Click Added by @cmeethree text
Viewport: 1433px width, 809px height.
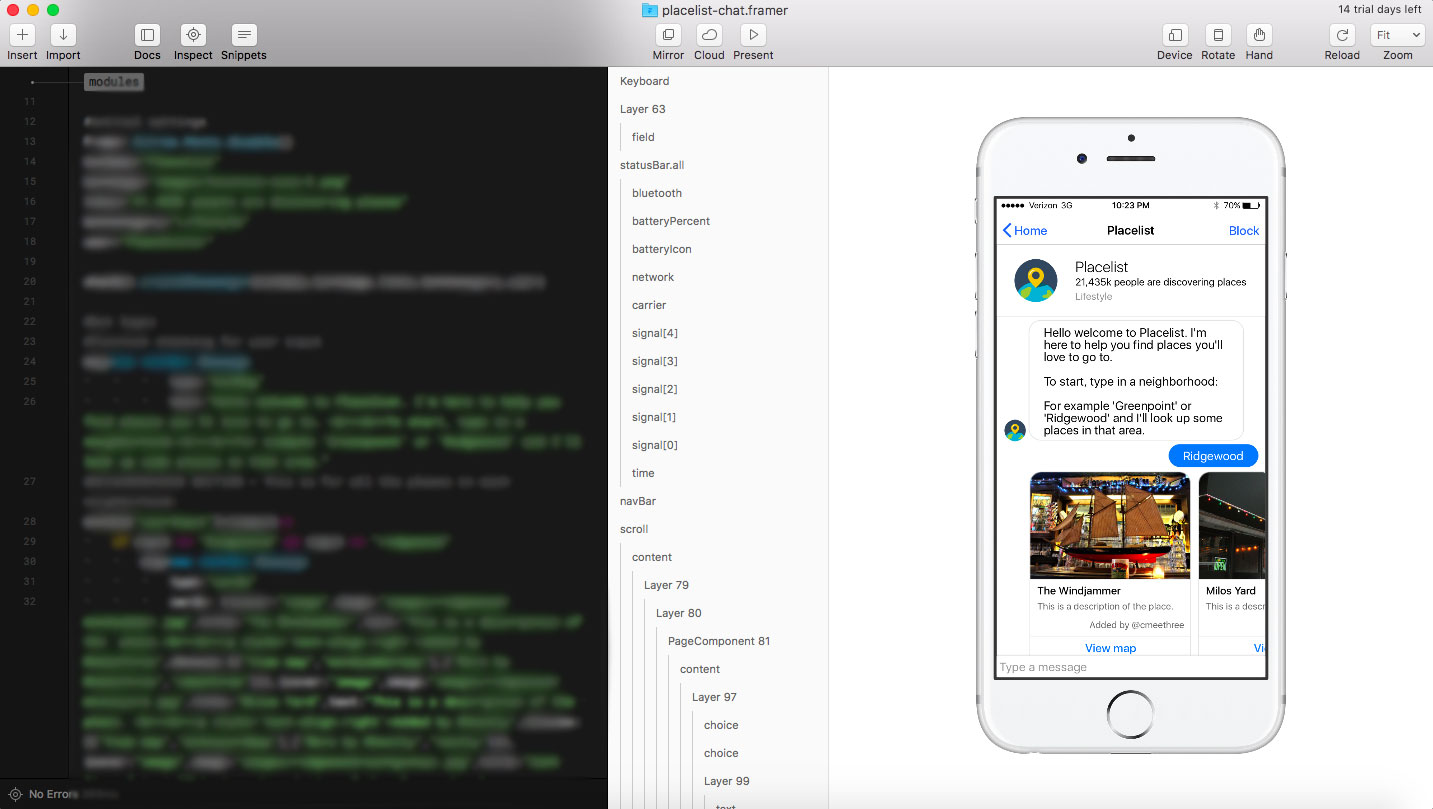coord(1136,625)
